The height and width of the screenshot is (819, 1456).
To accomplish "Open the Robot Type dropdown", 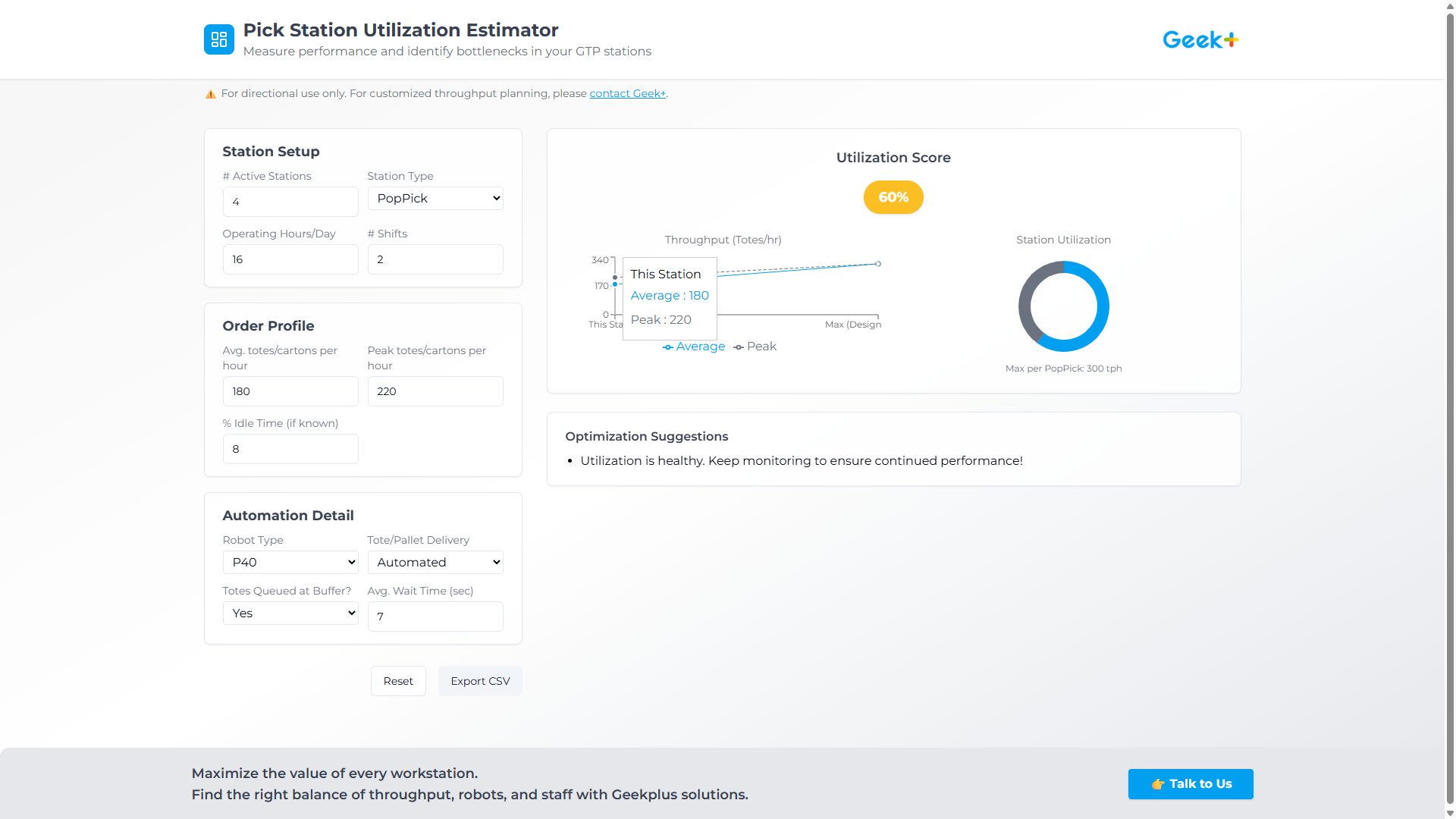I will click(290, 562).
